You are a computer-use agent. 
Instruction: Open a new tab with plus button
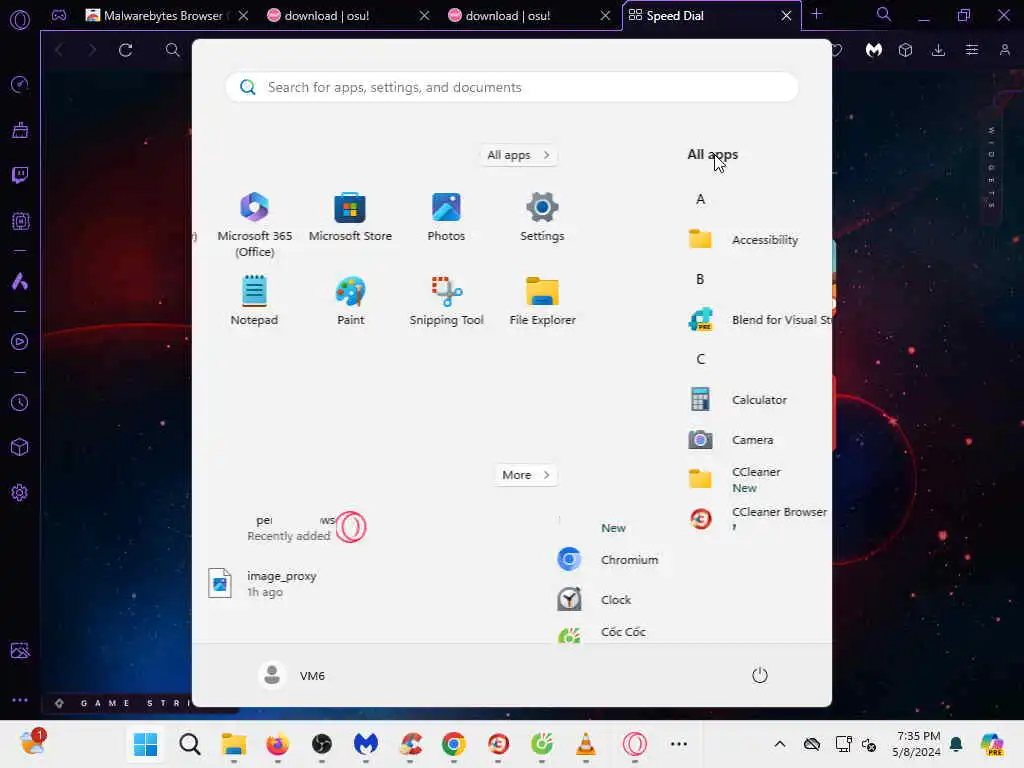pyautogui.click(x=816, y=14)
